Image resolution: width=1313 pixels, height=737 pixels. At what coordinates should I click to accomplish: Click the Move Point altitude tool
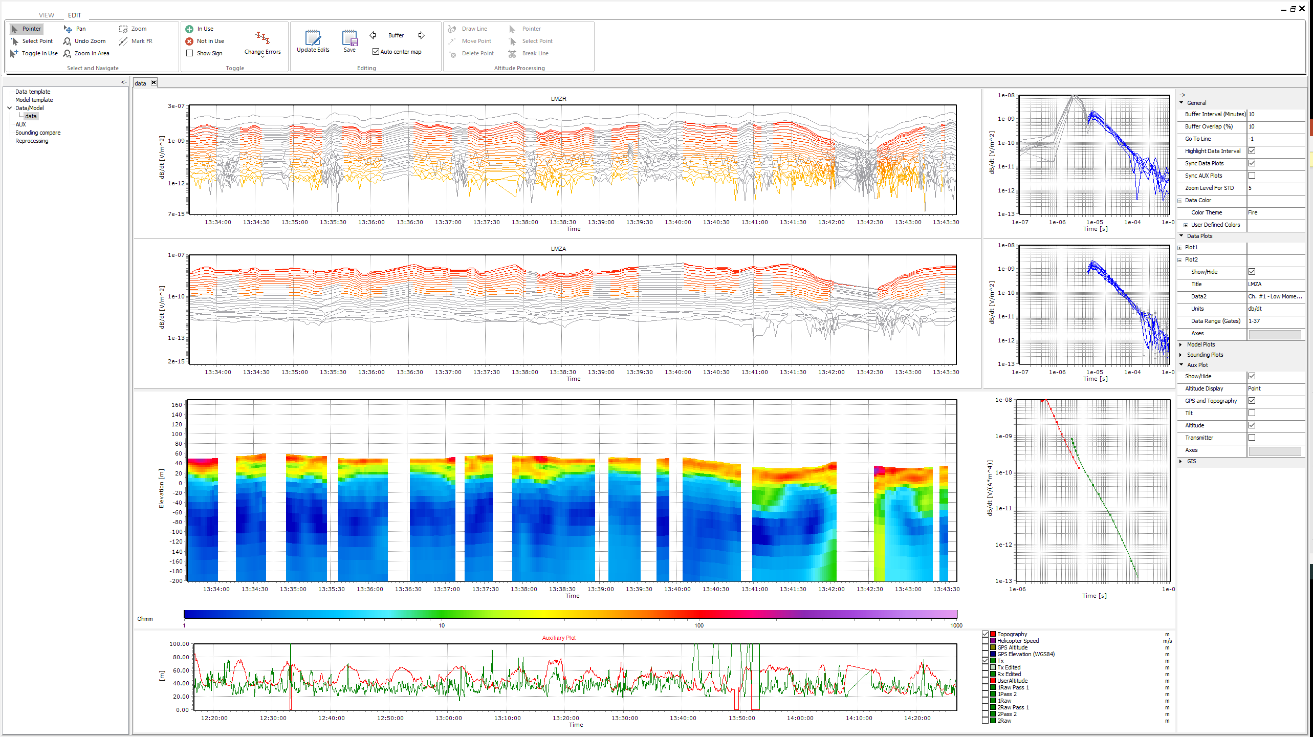coord(472,41)
